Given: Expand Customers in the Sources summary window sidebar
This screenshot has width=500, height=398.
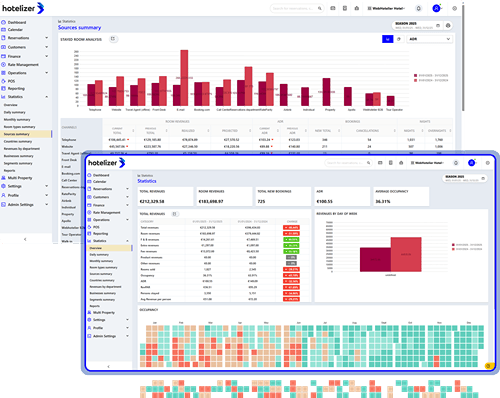Looking at the screenshot, I should pyautogui.click(x=46, y=47).
